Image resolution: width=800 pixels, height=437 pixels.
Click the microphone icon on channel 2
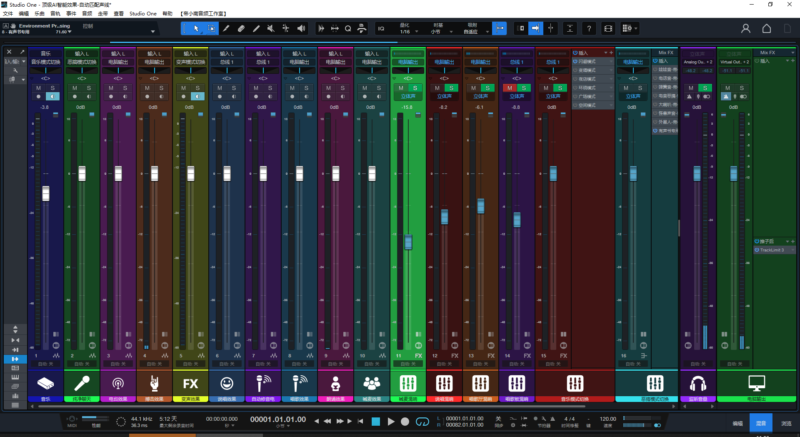[x=82, y=383]
